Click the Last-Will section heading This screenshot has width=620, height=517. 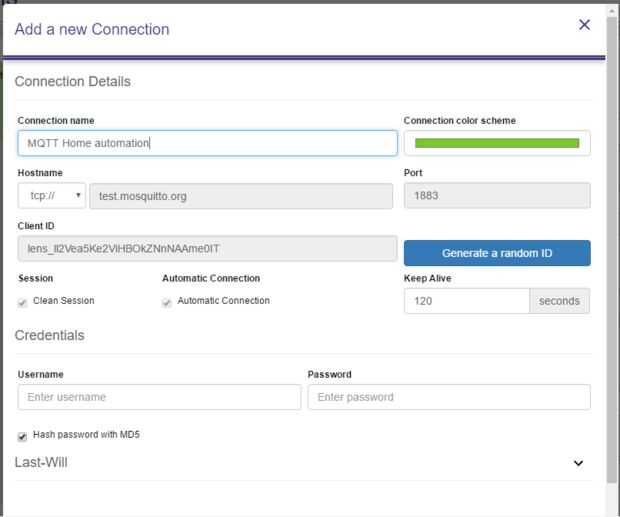point(41,462)
